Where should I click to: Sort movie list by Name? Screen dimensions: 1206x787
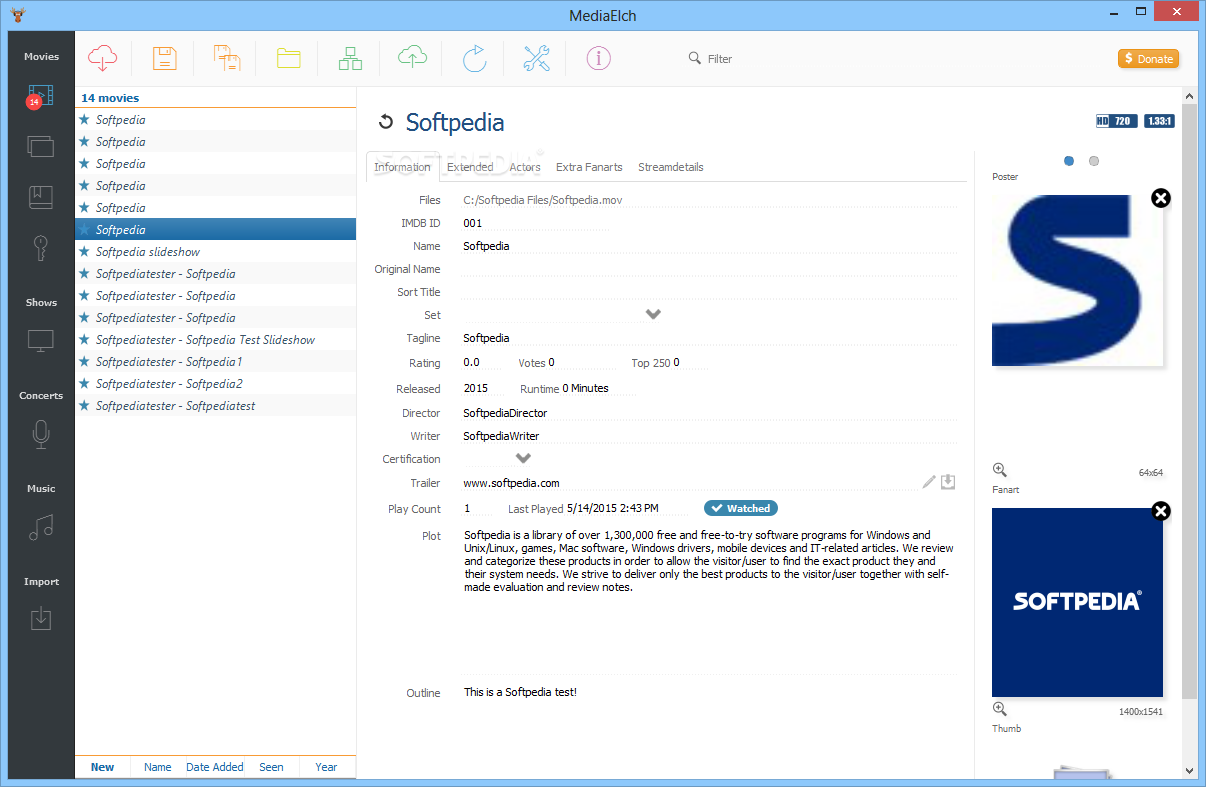[158, 767]
